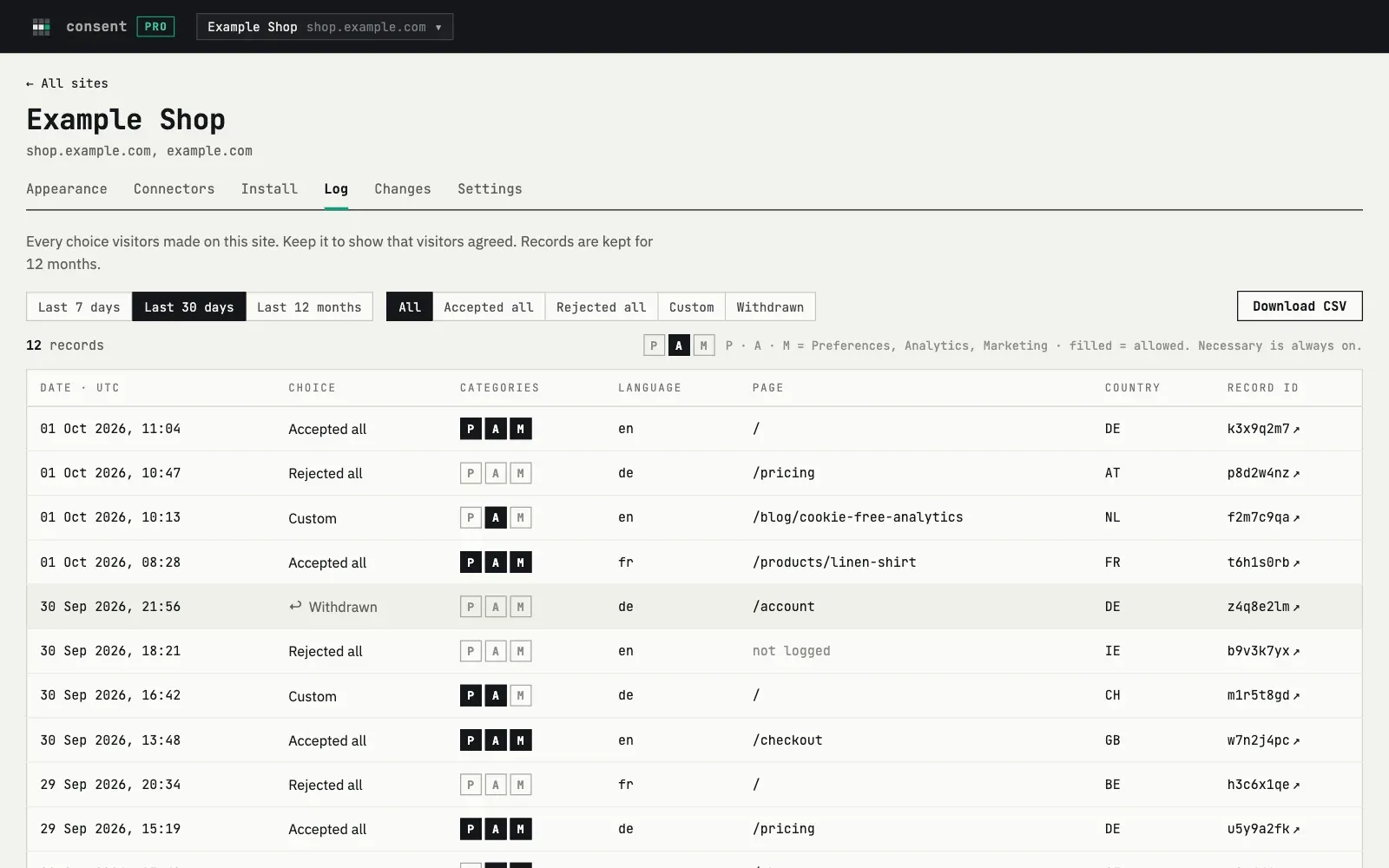Open the Example Shop site selector dropdown
The width and height of the screenshot is (1389, 868).
tap(325, 27)
